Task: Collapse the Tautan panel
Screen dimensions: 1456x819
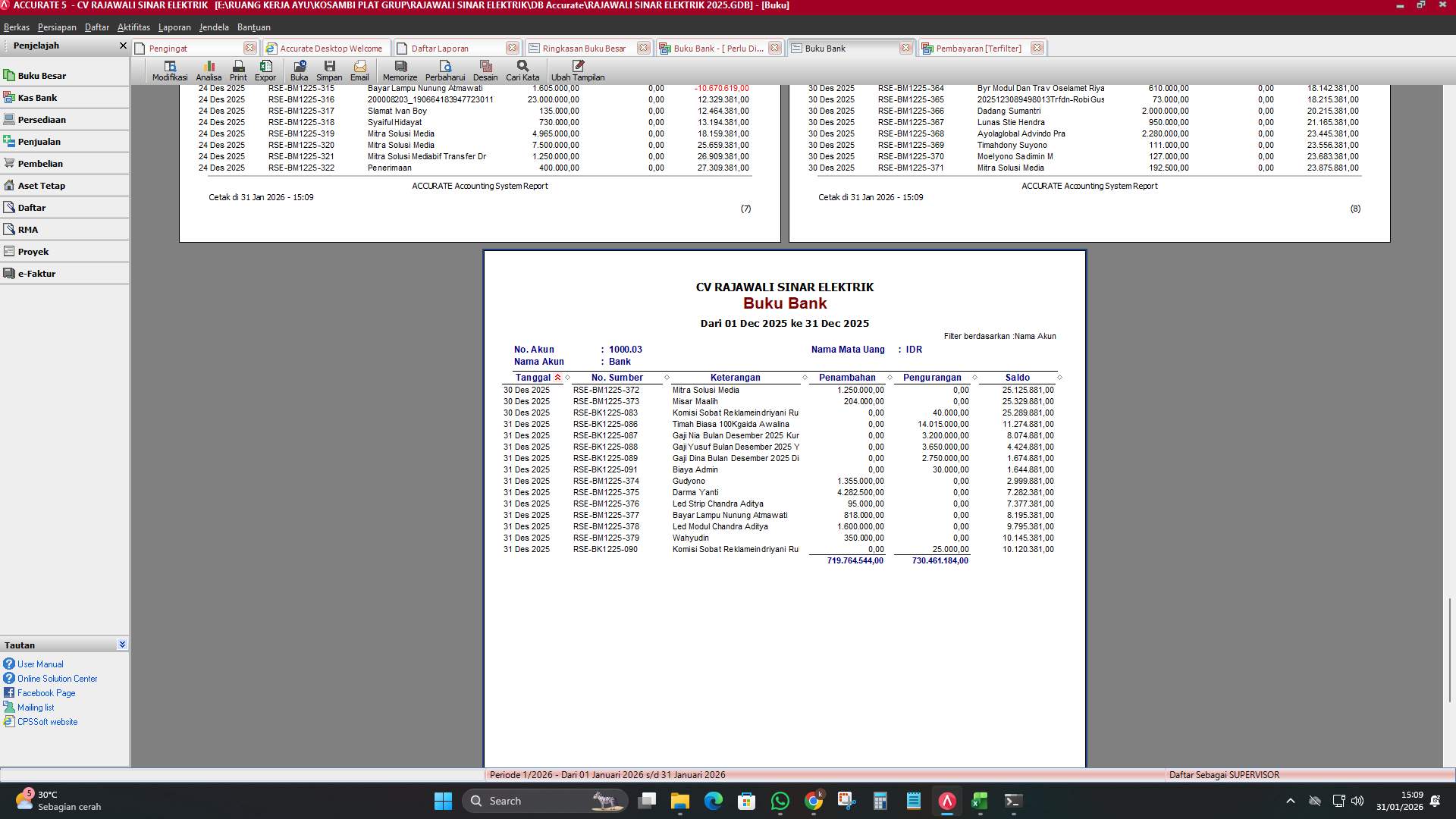Action: point(122,644)
